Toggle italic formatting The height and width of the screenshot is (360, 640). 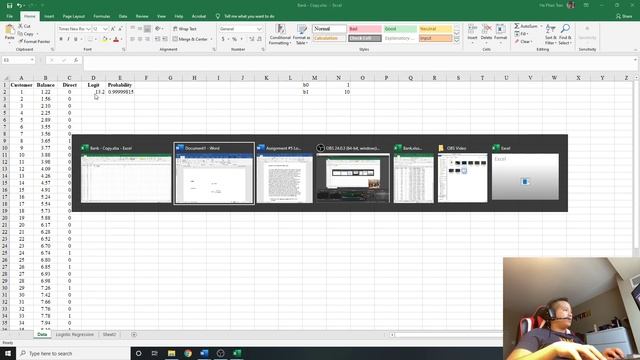pos(68,39)
